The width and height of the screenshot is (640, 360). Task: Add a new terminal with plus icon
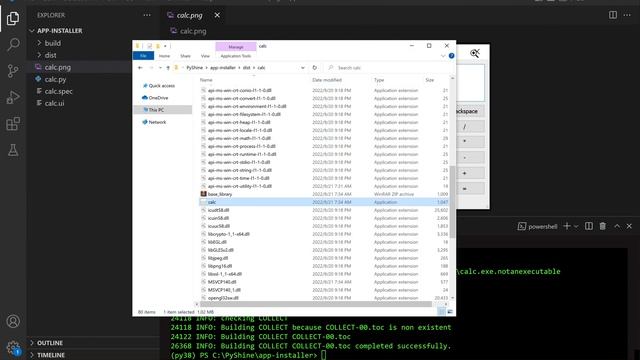567,226
